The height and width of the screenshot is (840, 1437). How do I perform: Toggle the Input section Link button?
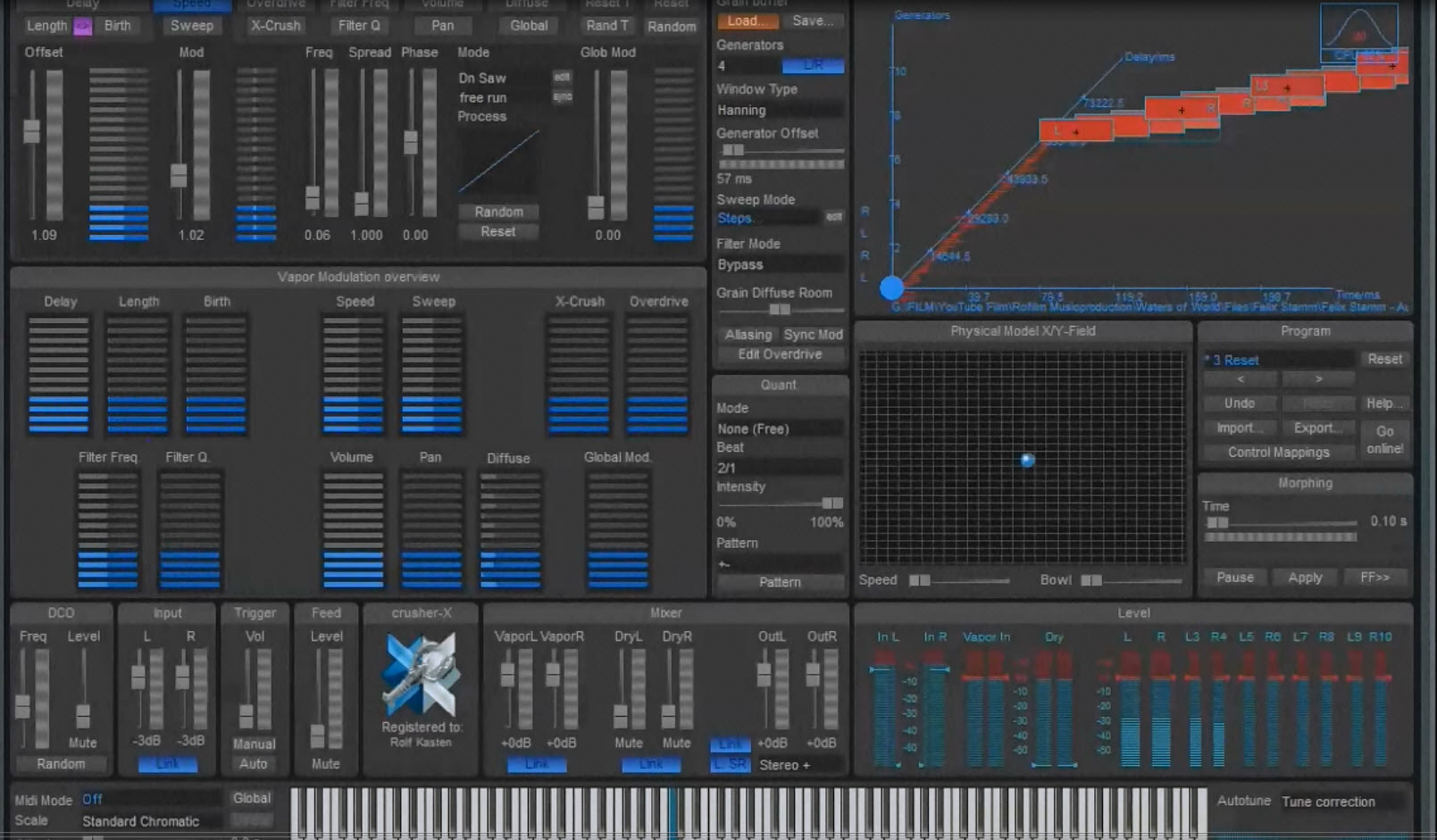[x=167, y=764]
